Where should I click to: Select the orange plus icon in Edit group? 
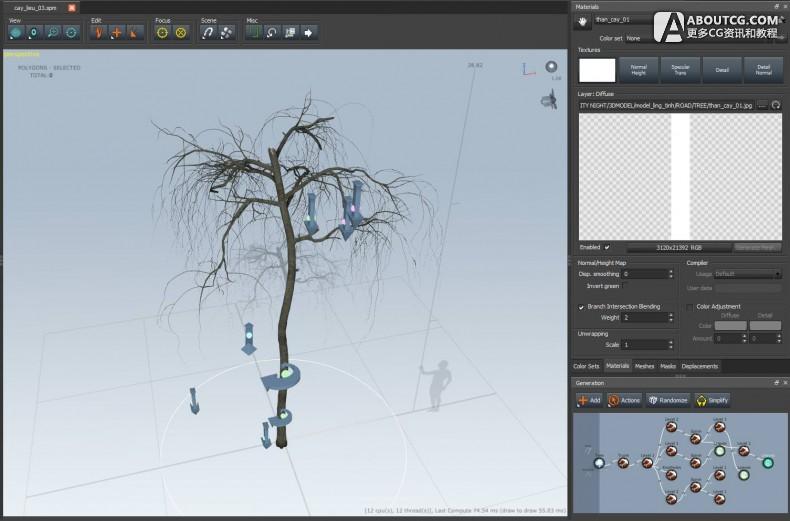tap(116, 32)
